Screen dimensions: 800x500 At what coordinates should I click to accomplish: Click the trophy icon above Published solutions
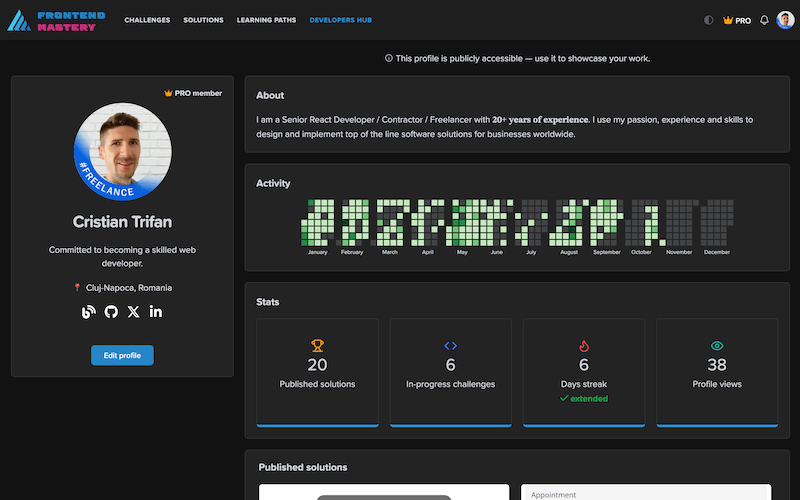pos(317,346)
